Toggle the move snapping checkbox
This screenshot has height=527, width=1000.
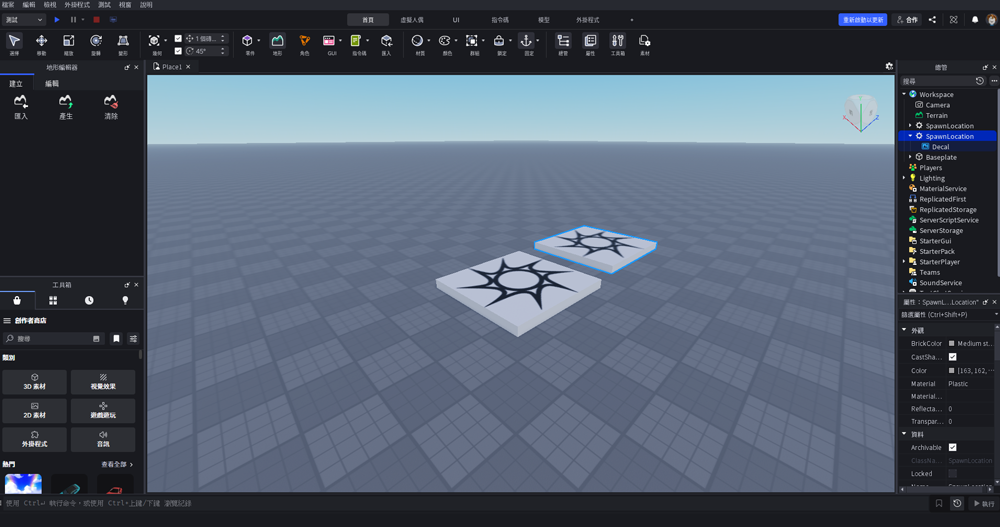(x=178, y=38)
